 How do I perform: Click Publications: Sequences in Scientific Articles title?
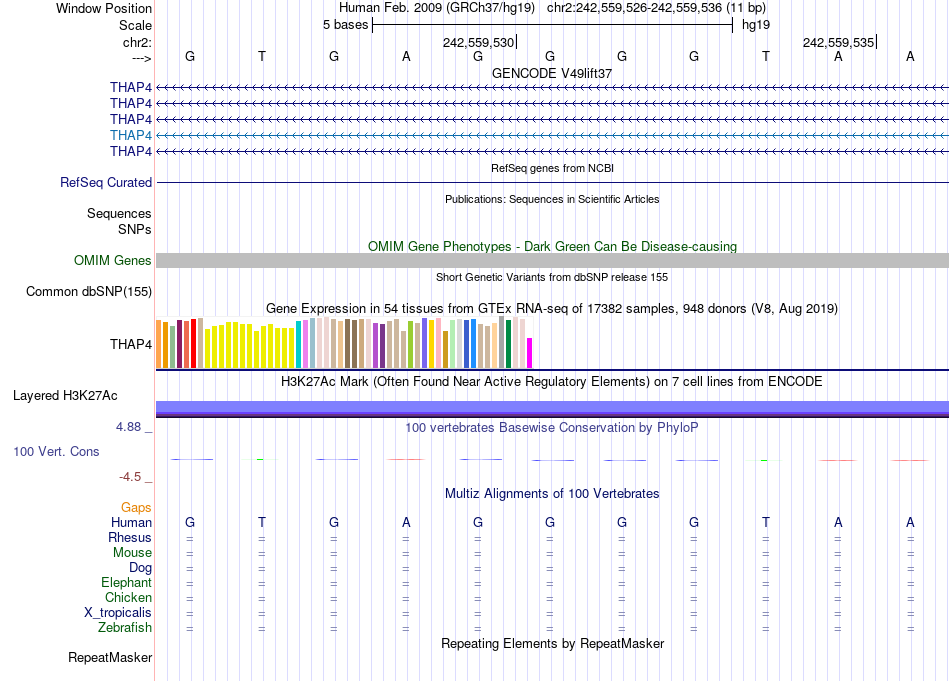coord(552,199)
